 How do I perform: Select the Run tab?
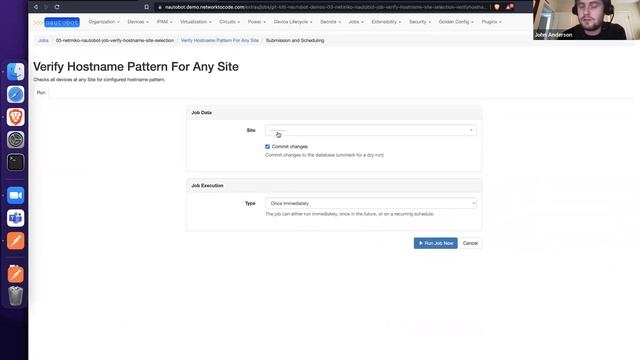41,93
